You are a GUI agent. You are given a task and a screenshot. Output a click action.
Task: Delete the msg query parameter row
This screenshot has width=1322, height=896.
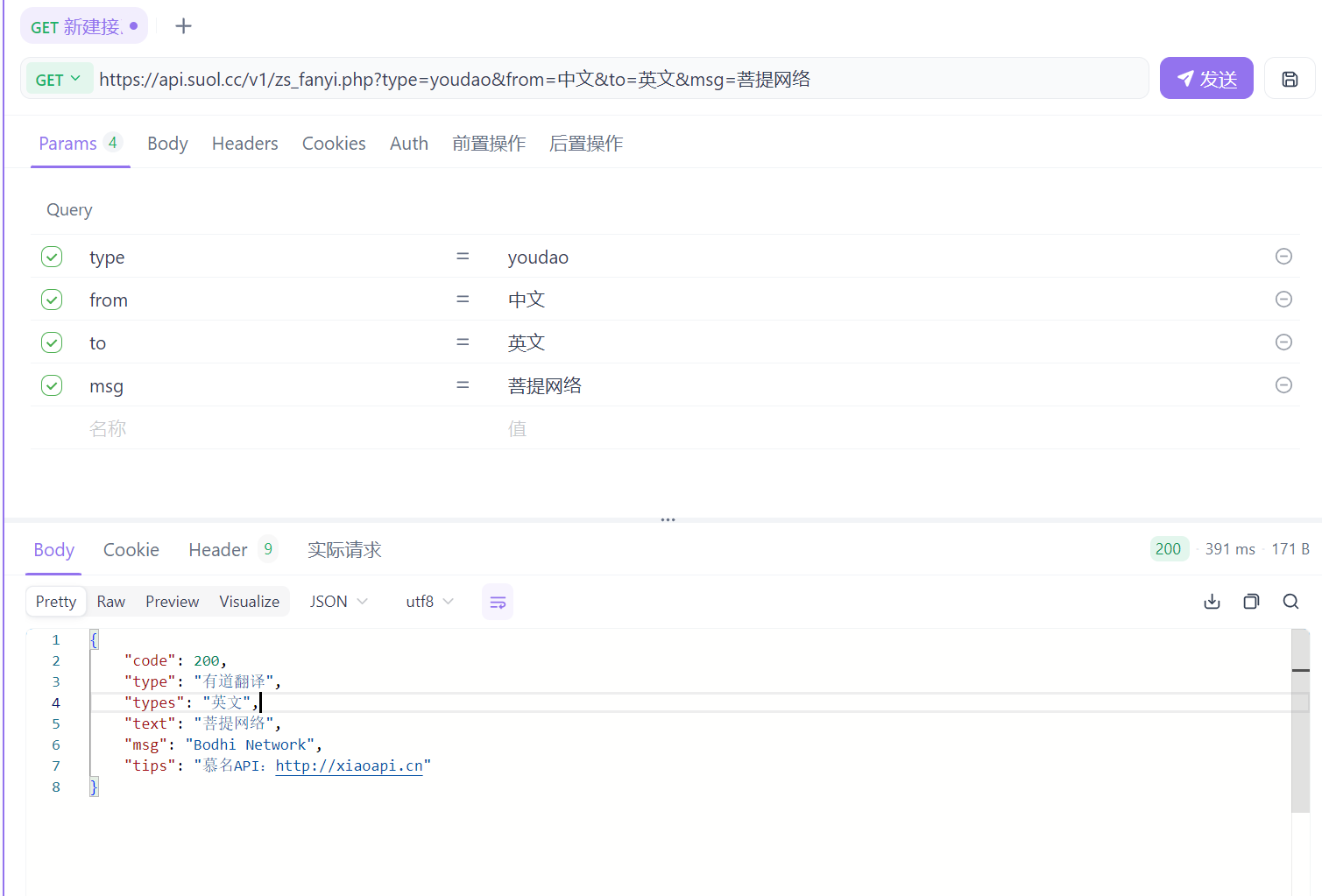pos(1283,385)
